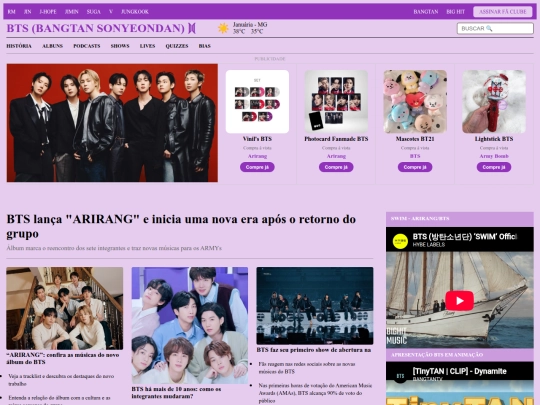Open the JUNGKOOK member link
Screen dimensions: 540x405
[x=135, y=12]
